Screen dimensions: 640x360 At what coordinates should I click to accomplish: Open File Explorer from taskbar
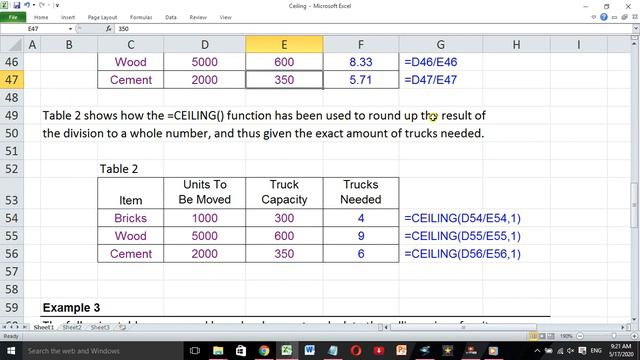coord(218,351)
